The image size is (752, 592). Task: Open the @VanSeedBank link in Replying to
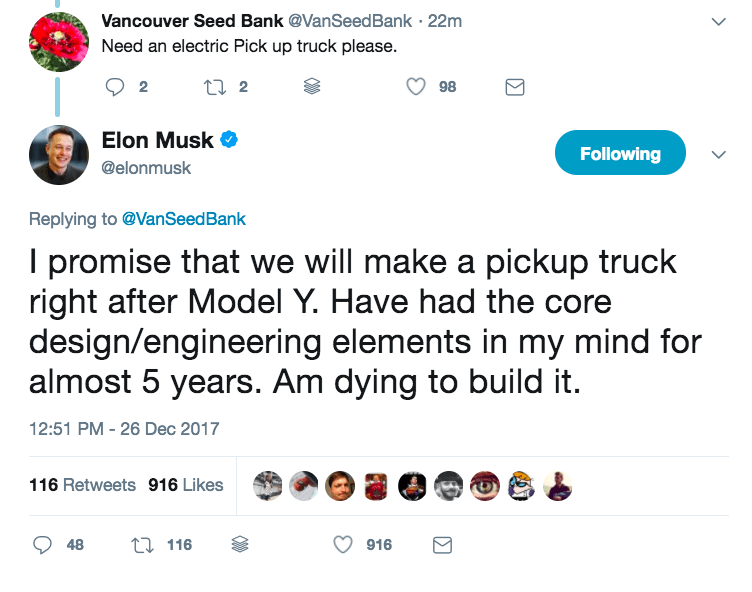coord(183,219)
